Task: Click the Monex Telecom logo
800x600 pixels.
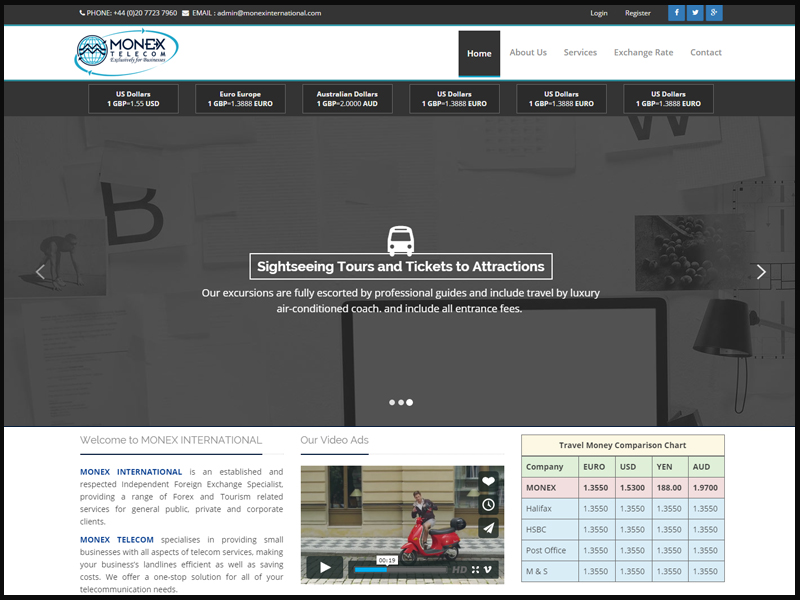Action: coord(127,52)
